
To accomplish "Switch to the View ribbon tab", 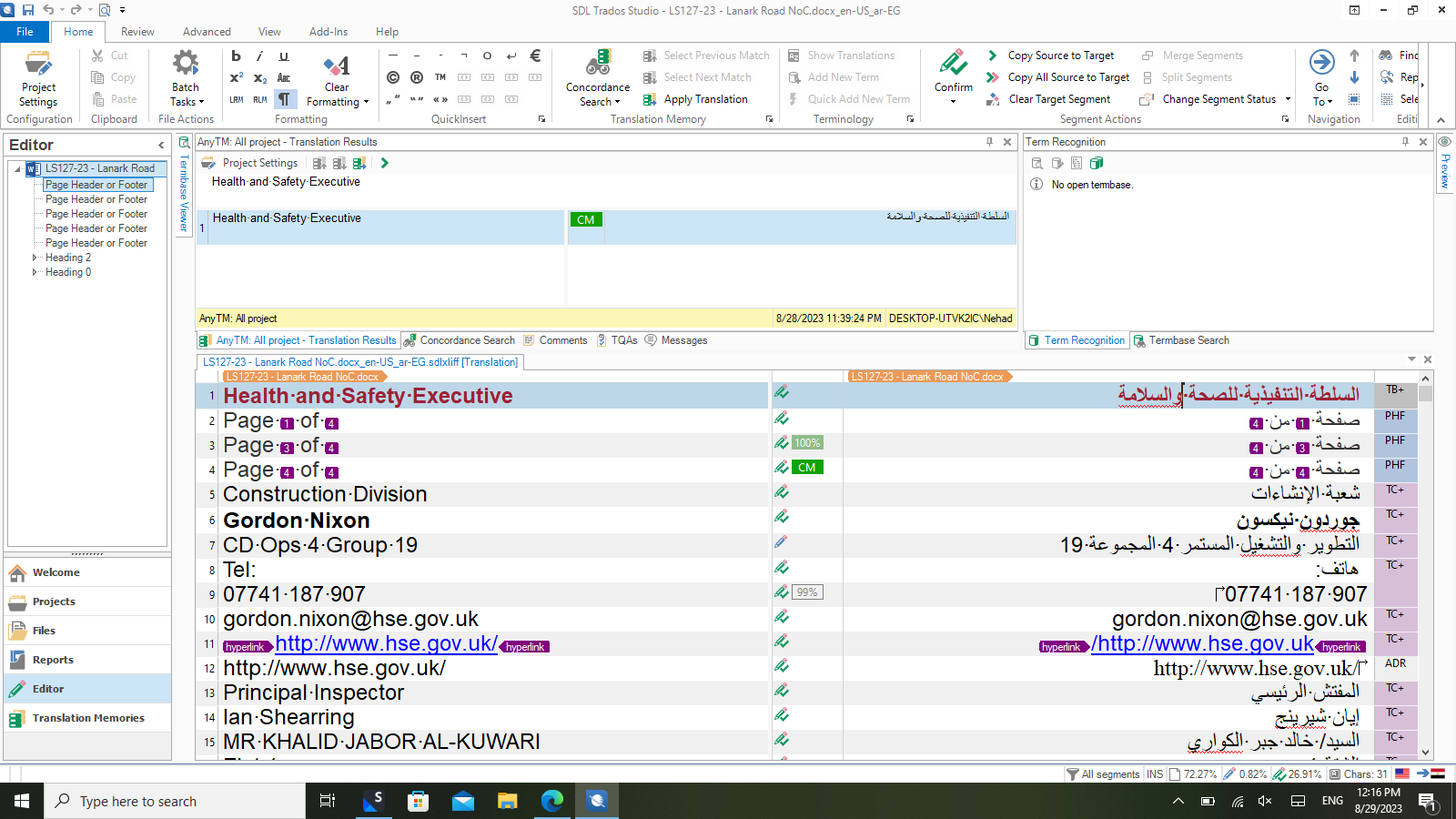I will (269, 31).
